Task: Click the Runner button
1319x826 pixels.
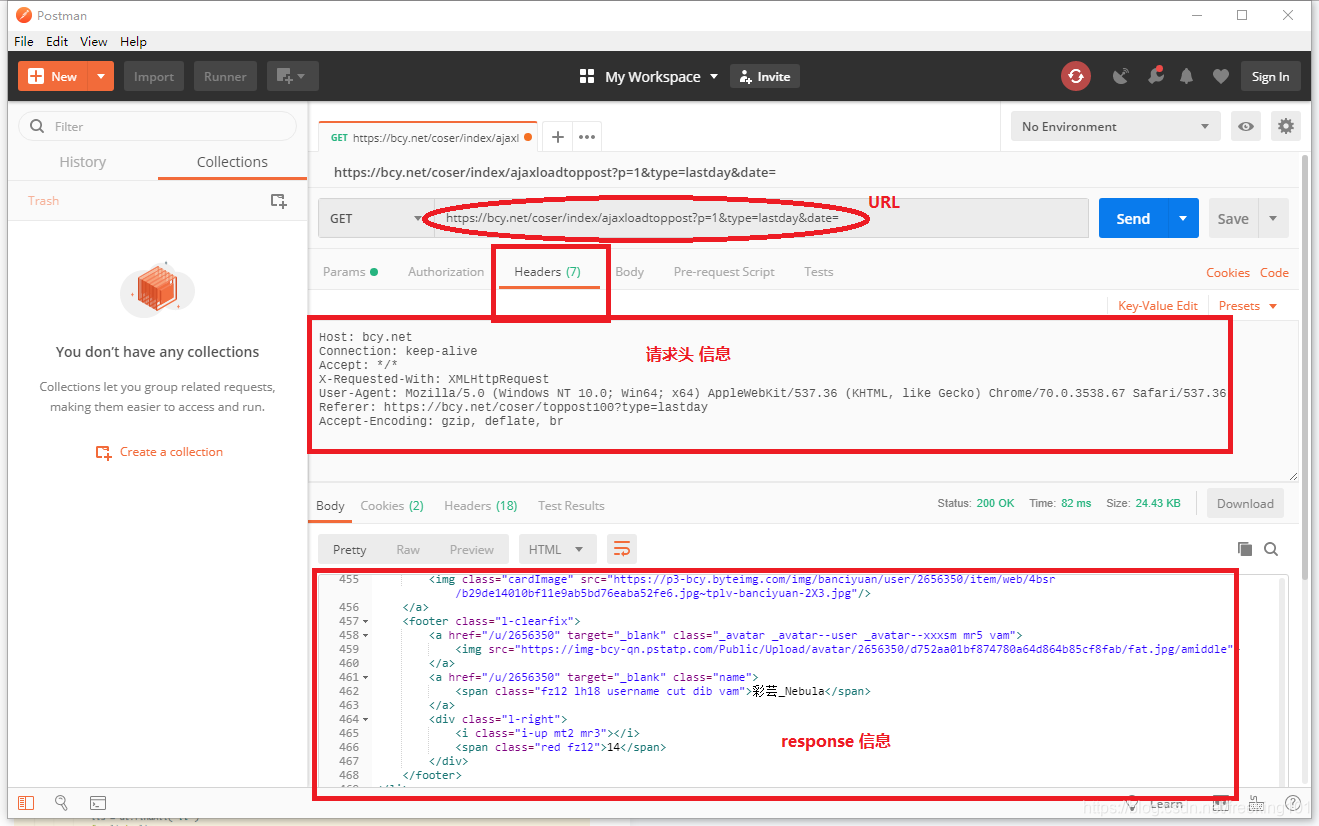Action: pos(225,76)
